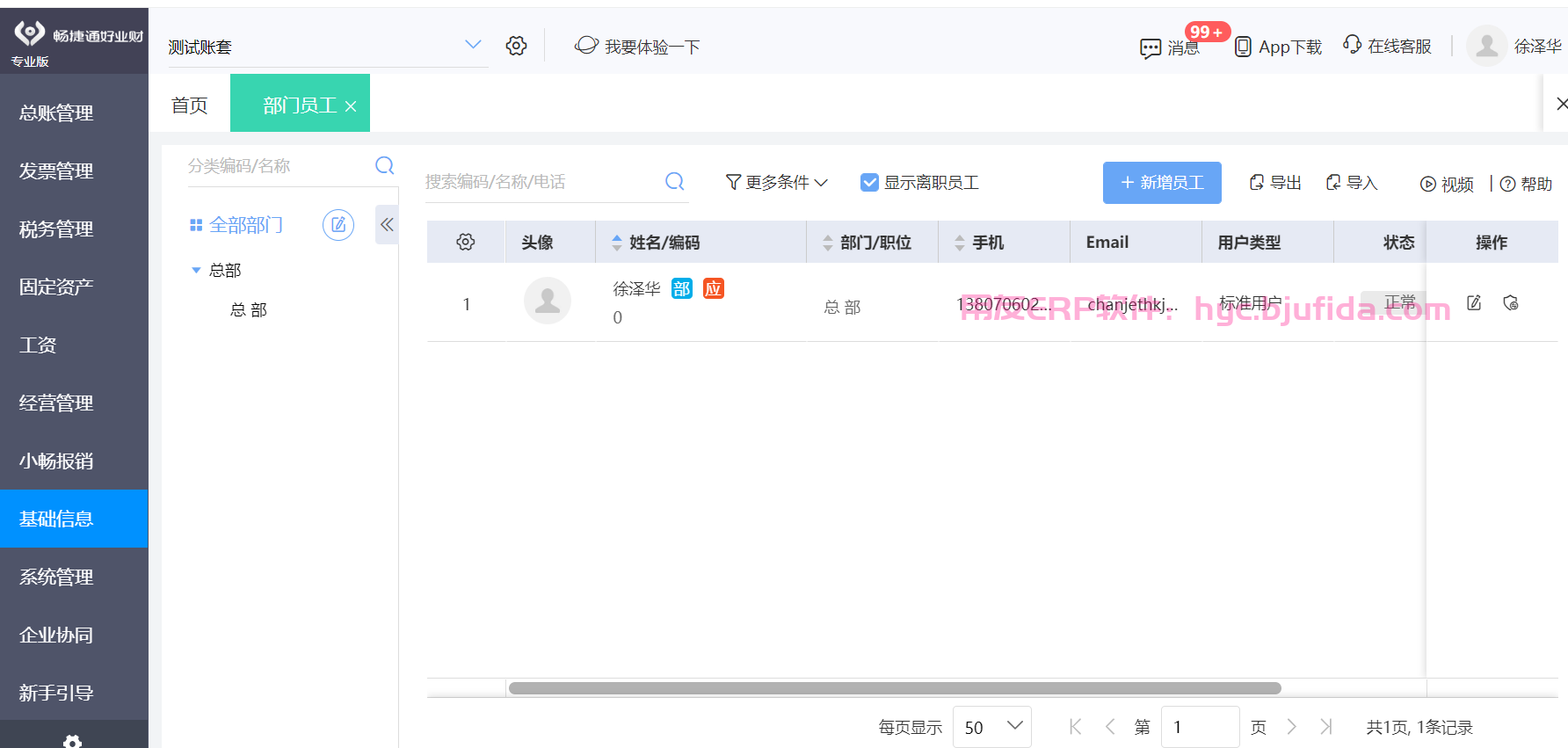Open 基础信息 in sidebar
1568x748 pixels.
click(x=74, y=519)
